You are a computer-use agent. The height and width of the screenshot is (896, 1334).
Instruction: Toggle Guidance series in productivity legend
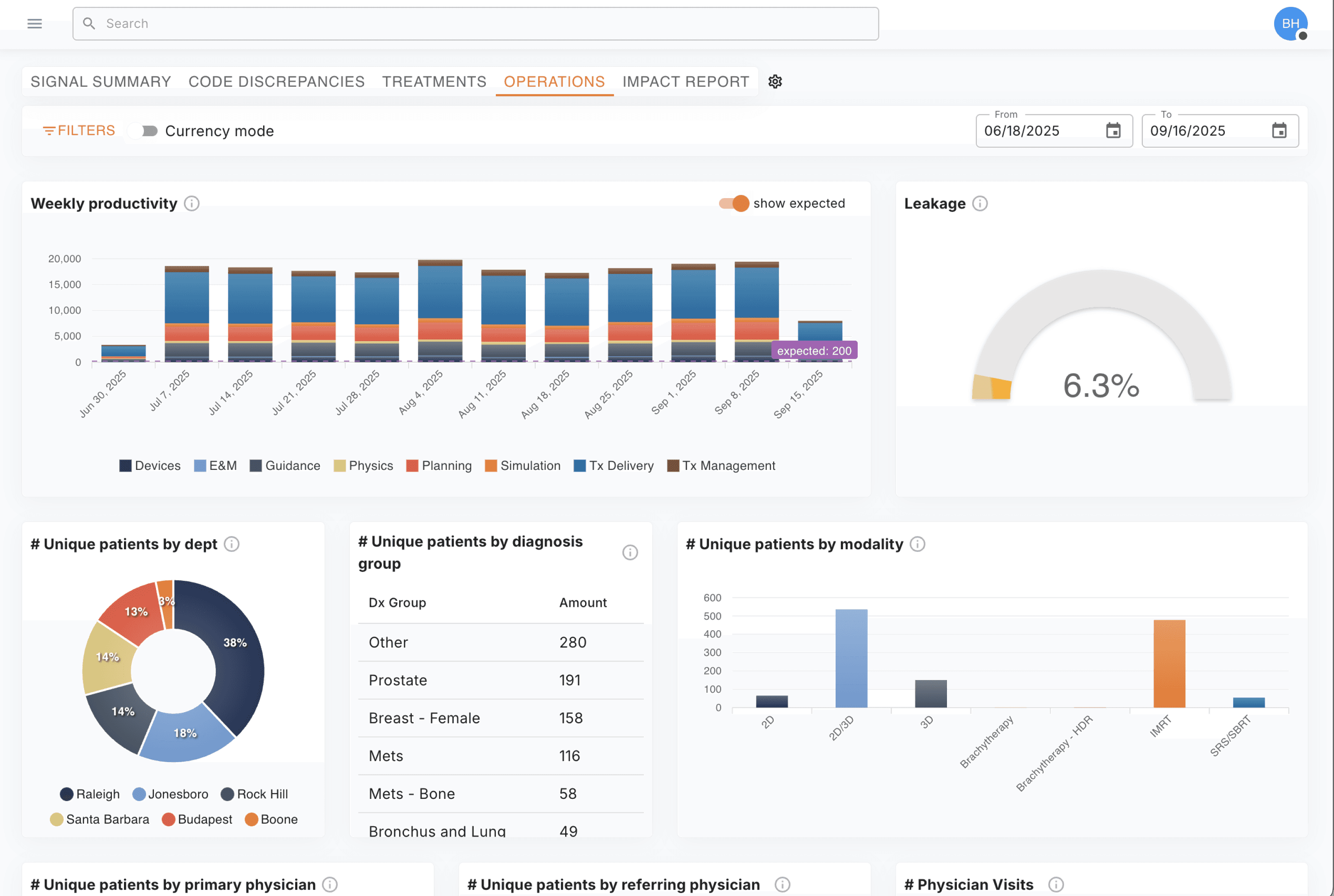coord(285,466)
